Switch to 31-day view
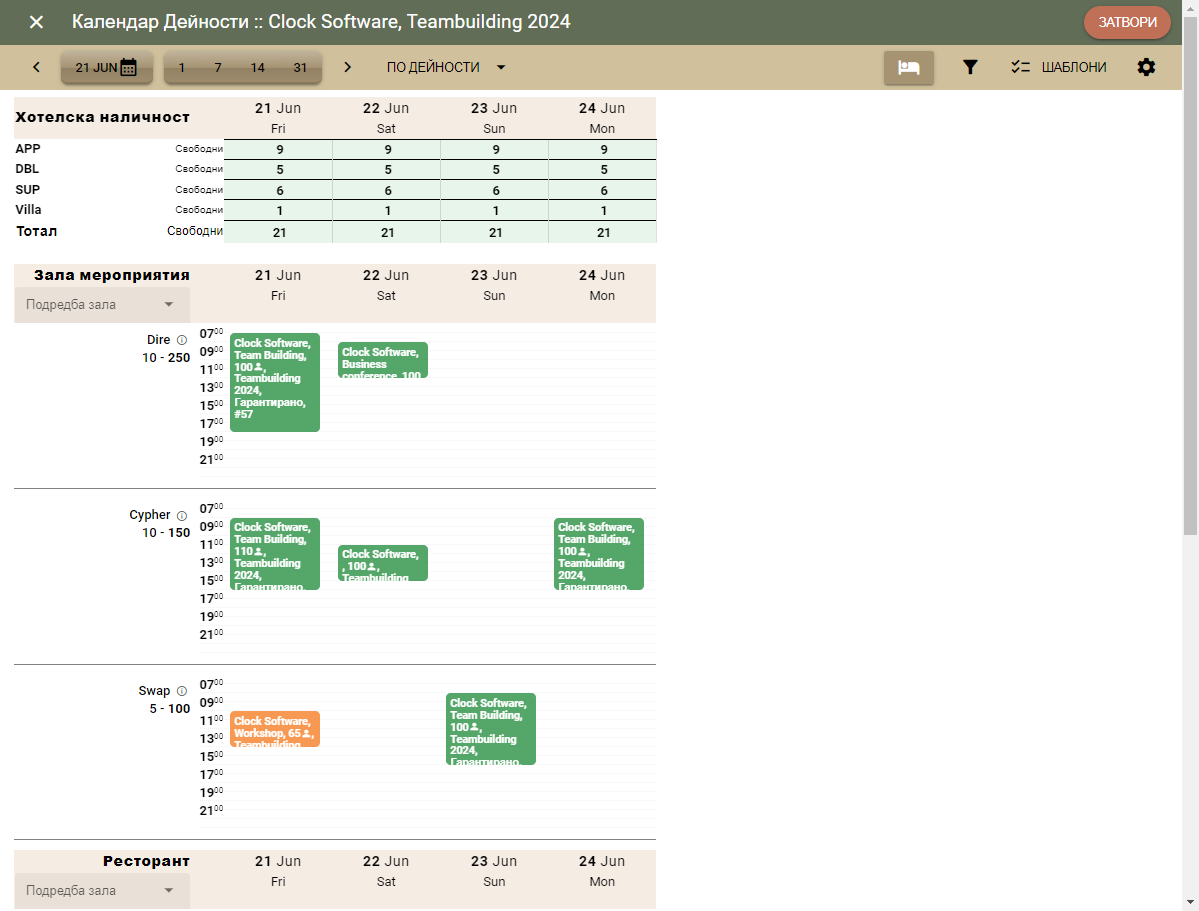The height and width of the screenshot is (911, 1199). (x=300, y=67)
